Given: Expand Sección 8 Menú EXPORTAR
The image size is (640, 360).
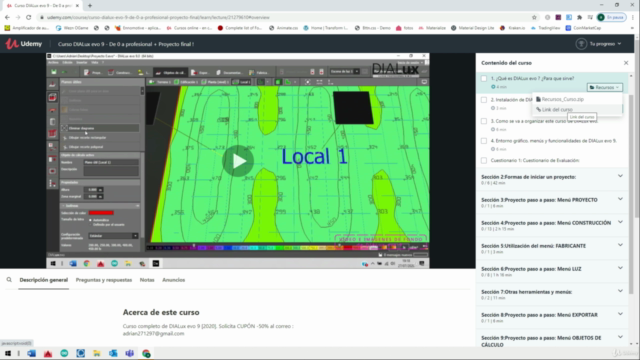Looking at the screenshot, I should click(x=552, y=317).
